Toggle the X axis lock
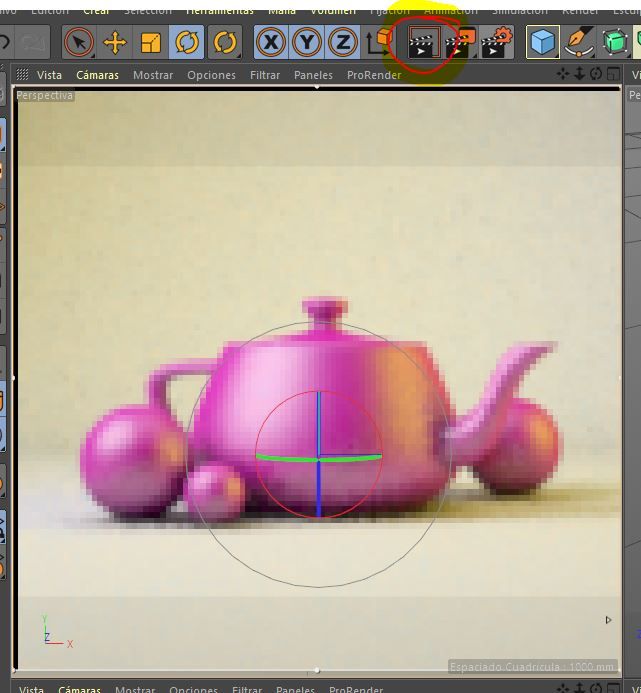This screenshot has height=693, width=641. (x=270, y=43)
